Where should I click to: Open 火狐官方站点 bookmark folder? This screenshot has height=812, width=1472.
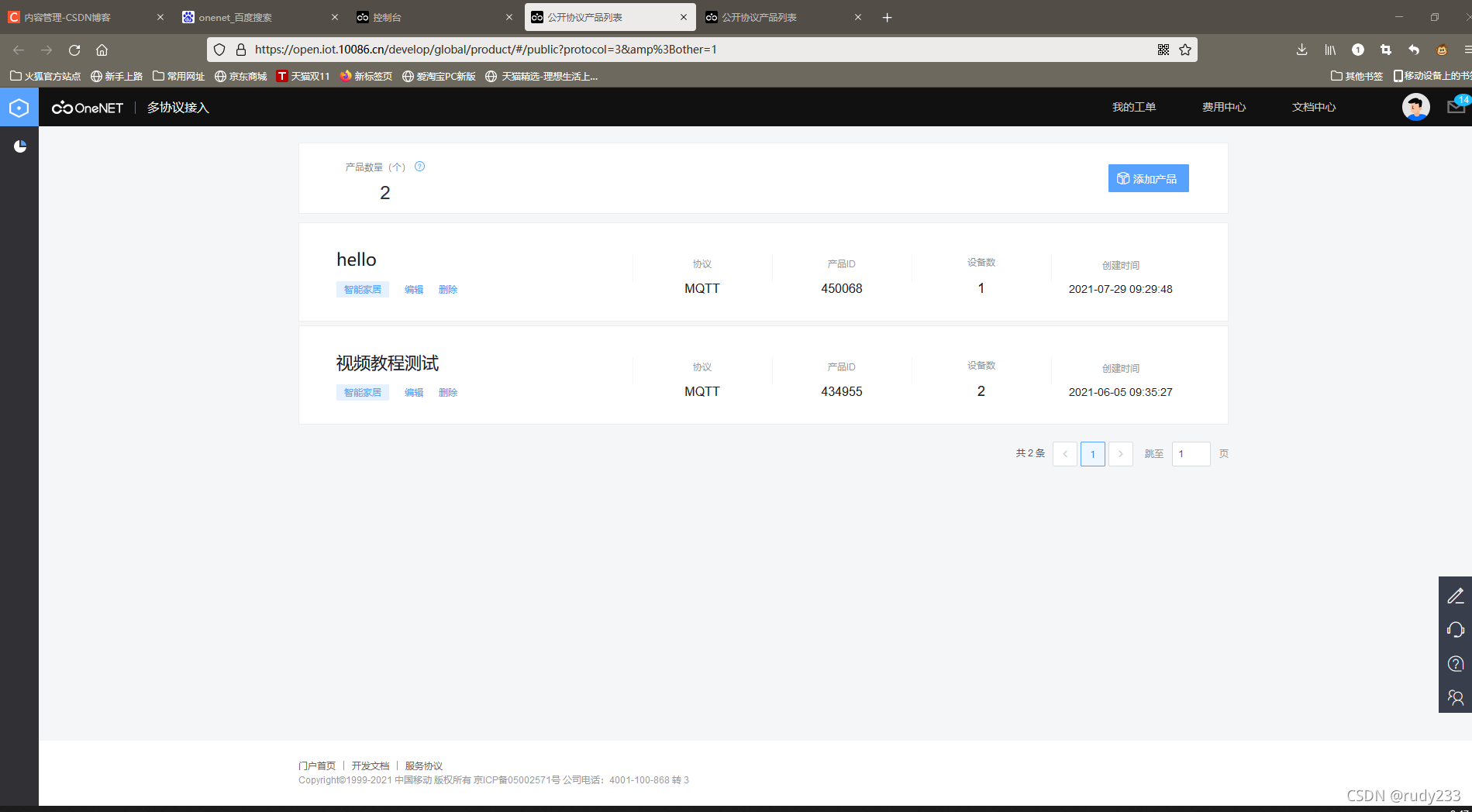pos(45,76)
